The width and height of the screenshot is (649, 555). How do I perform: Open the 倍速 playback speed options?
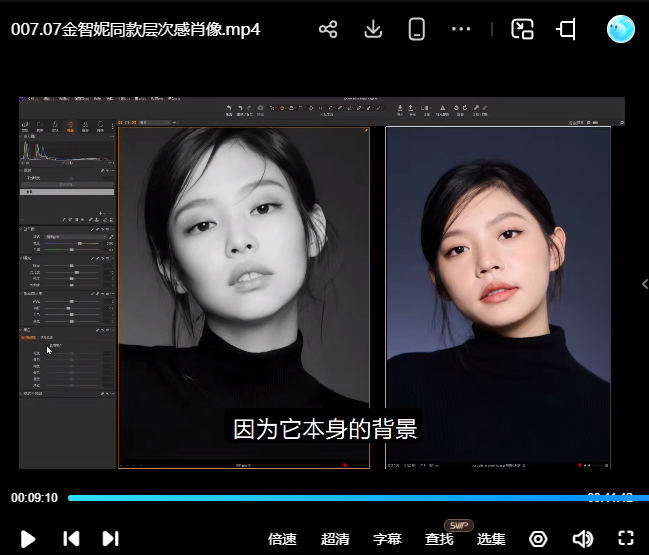(x=282, y=539)
